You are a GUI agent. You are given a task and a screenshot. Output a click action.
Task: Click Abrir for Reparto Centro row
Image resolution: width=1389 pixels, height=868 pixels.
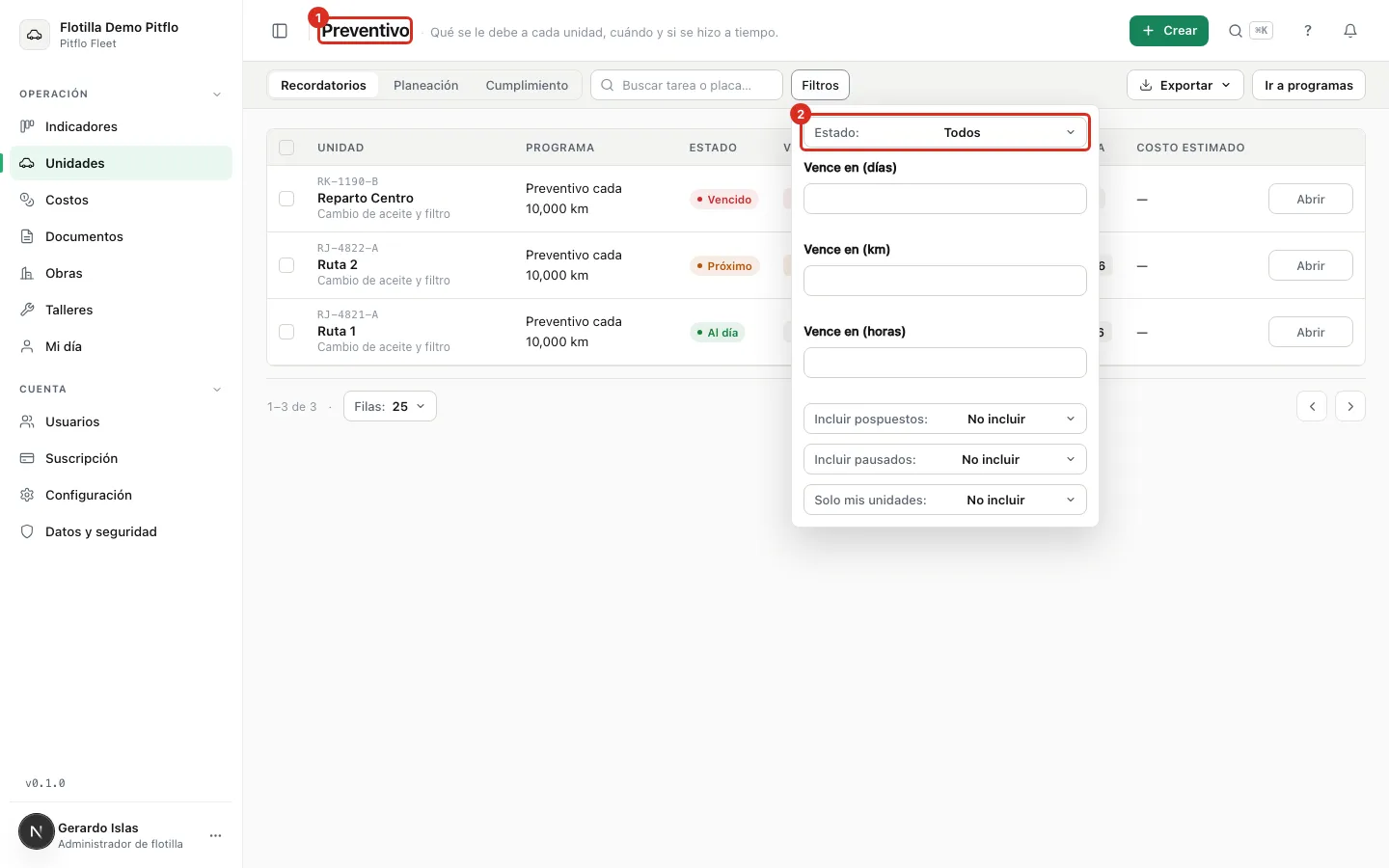tap(1310, 199)
